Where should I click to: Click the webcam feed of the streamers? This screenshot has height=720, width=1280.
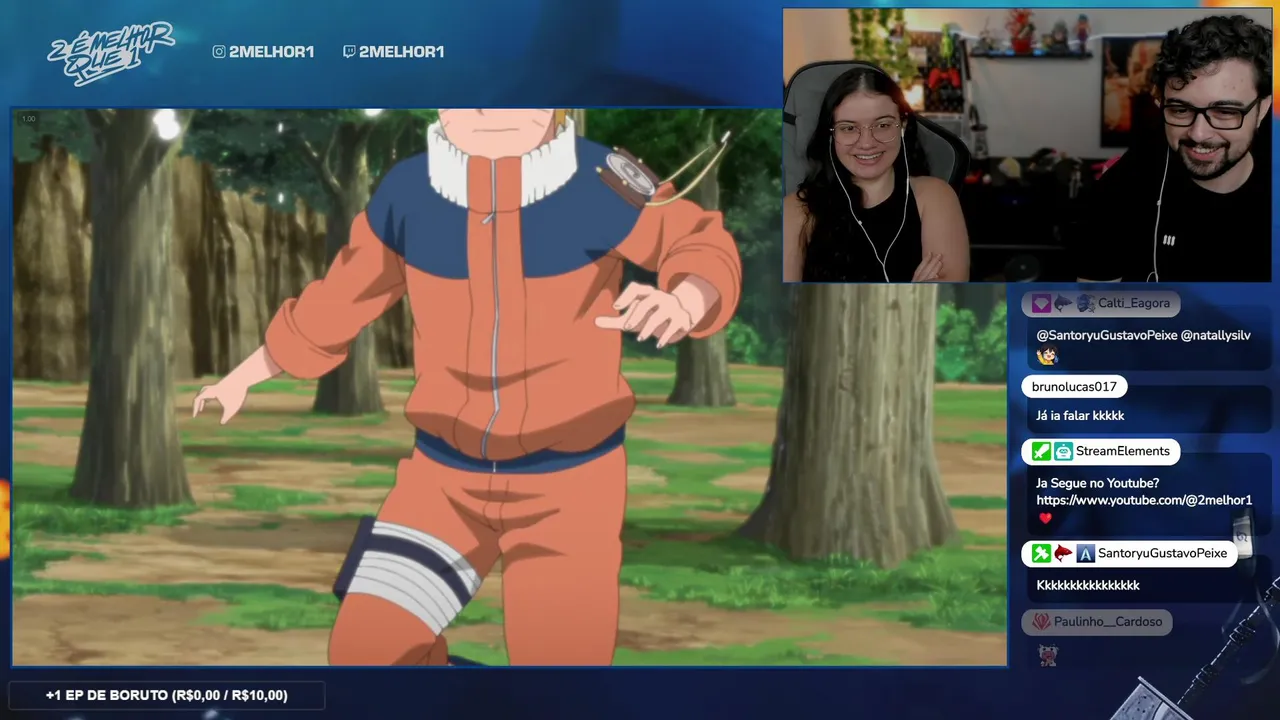[1027, 145]
